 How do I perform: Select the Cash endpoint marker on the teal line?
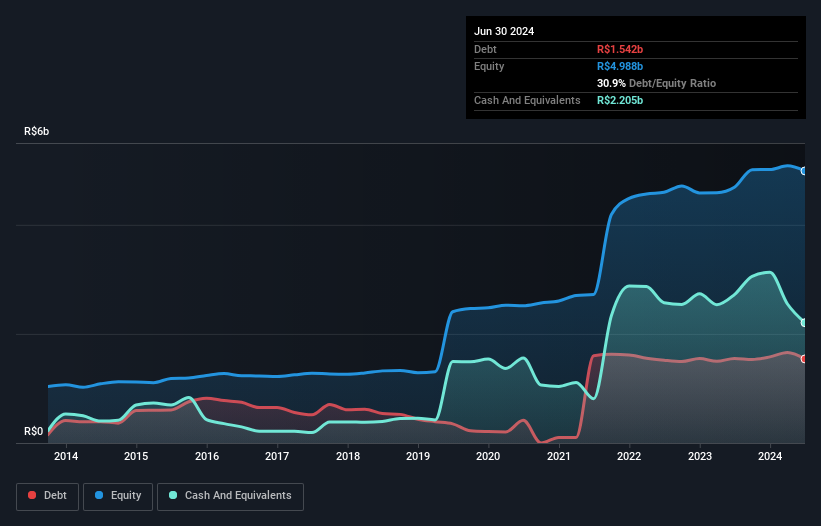tap(804, 323)
